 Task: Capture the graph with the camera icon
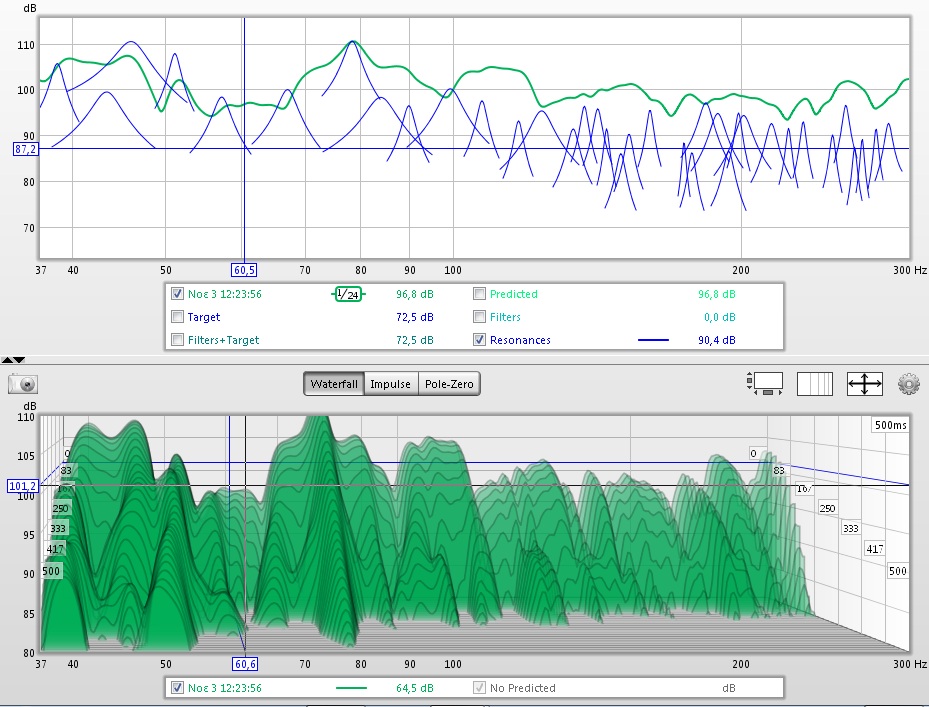(x=22, y=383)
